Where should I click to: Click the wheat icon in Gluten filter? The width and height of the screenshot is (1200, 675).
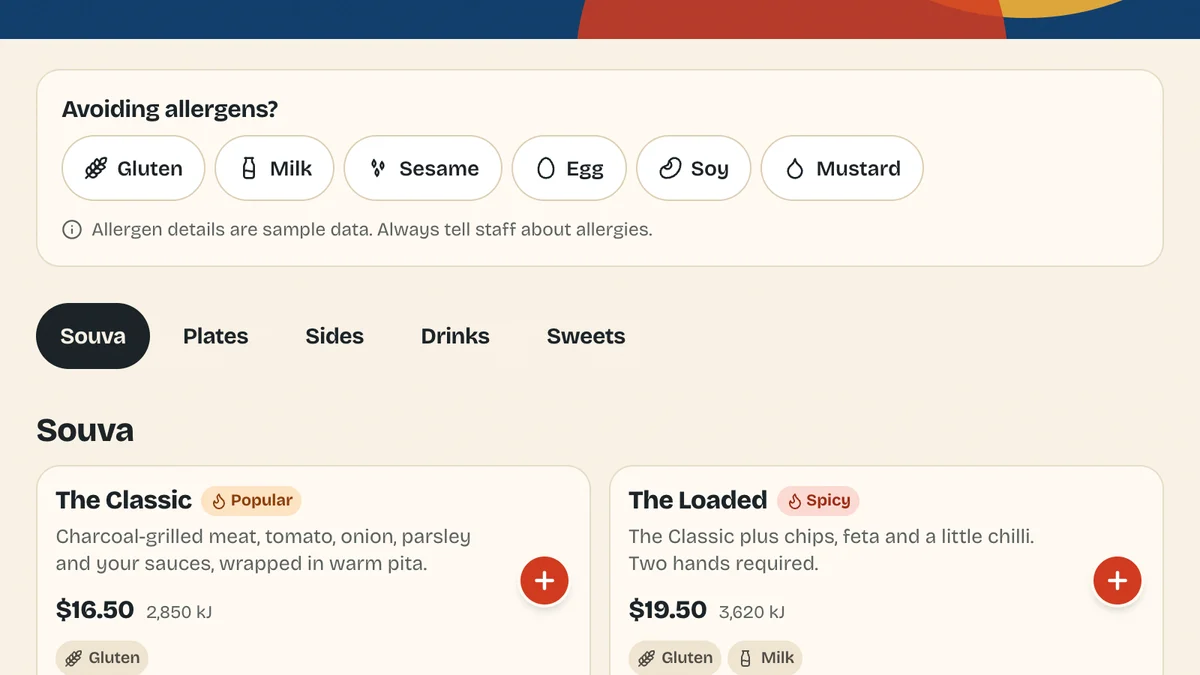[x=95, y=169]
